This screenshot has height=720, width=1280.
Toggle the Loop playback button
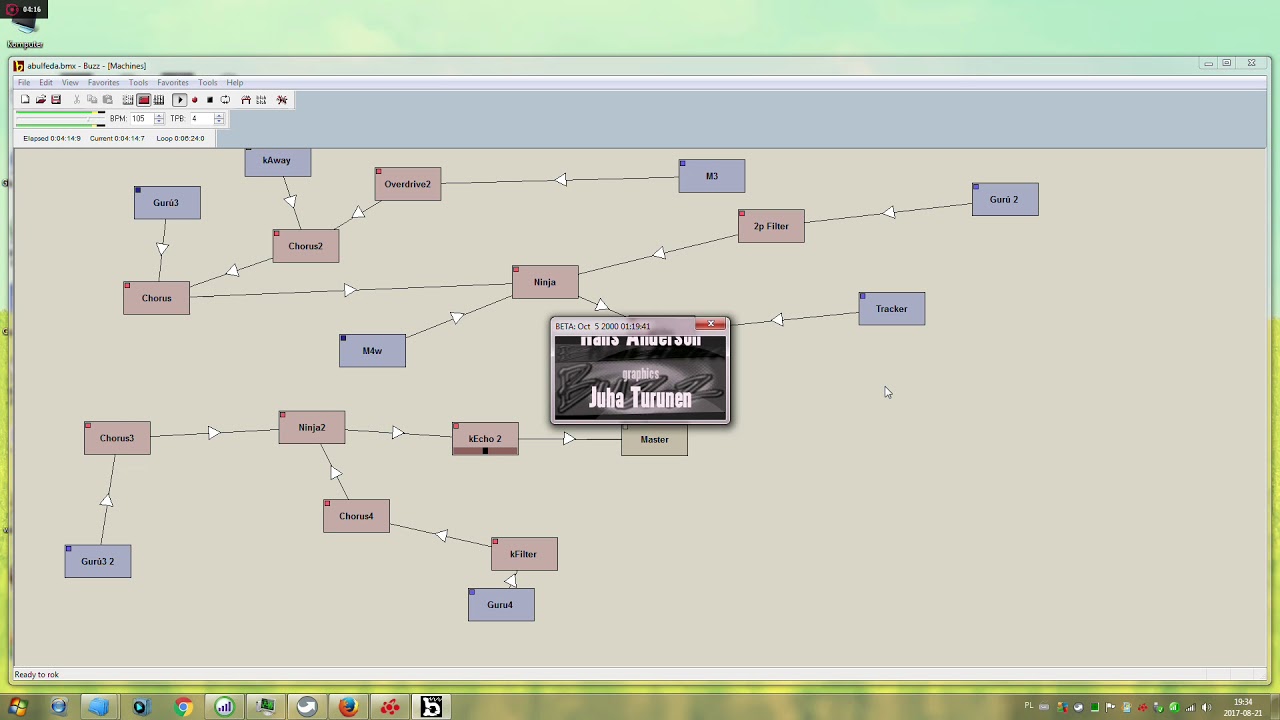(x=225, y=100)
